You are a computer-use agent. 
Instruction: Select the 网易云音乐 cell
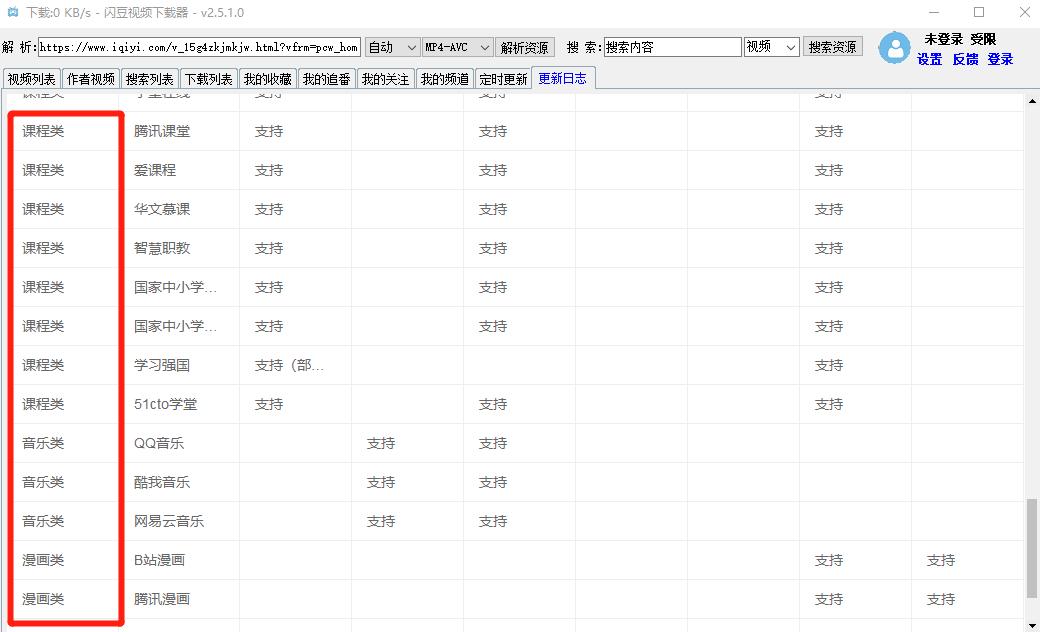coord(169,521)
